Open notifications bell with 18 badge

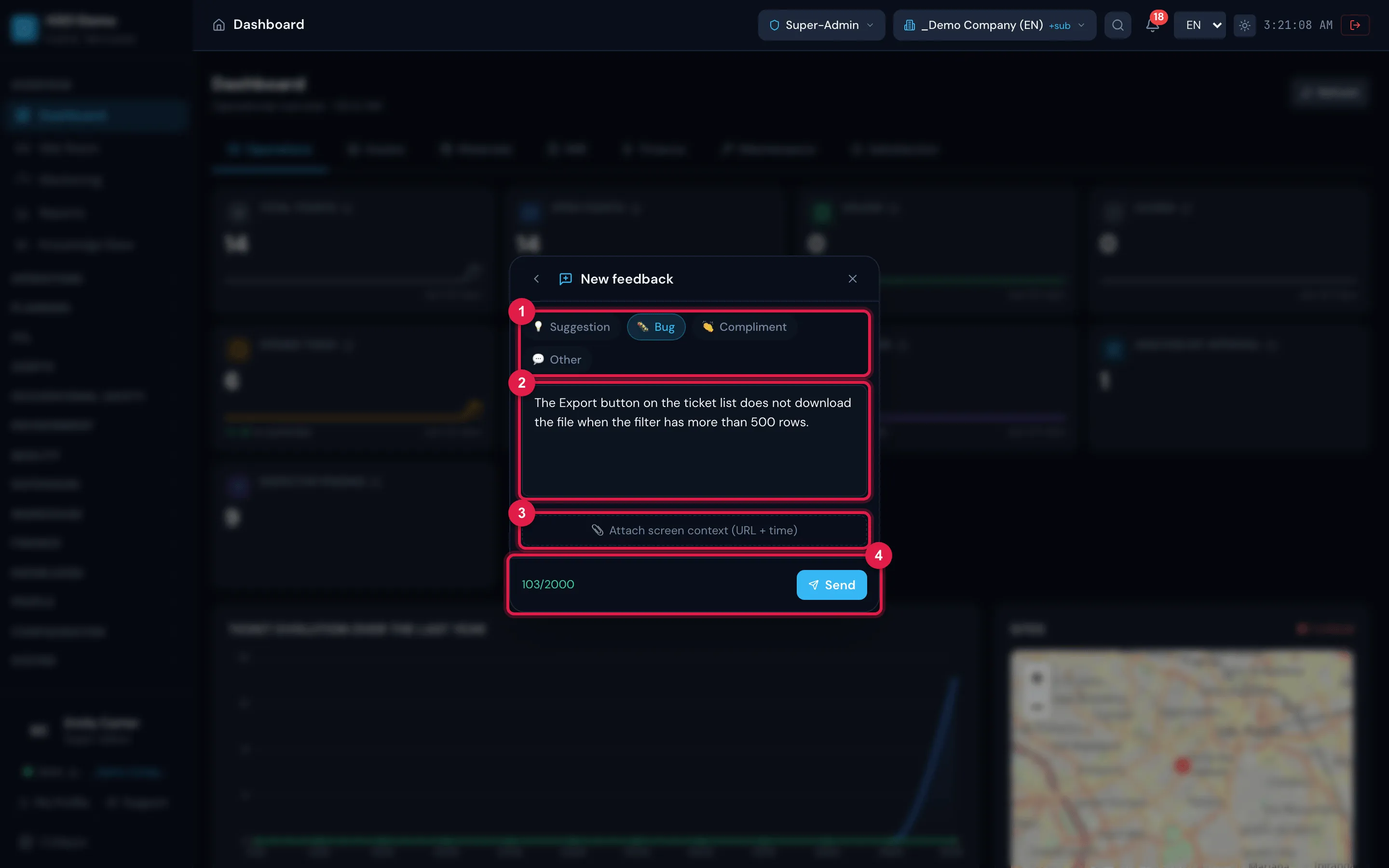(x=1153, y=25)
